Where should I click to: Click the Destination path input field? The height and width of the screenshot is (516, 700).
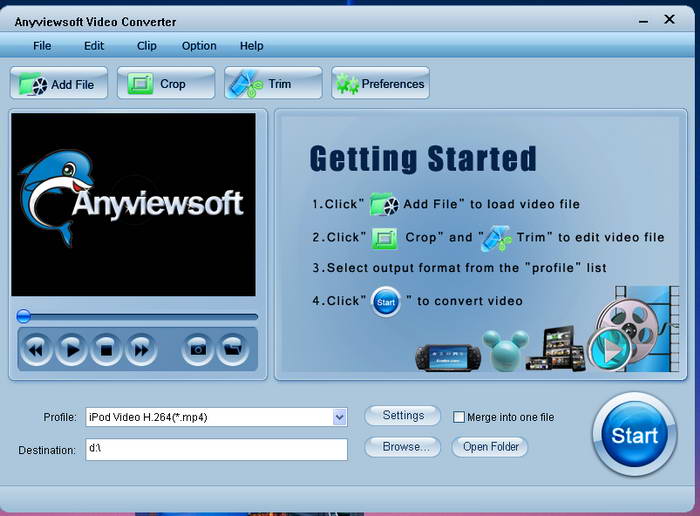215,450
